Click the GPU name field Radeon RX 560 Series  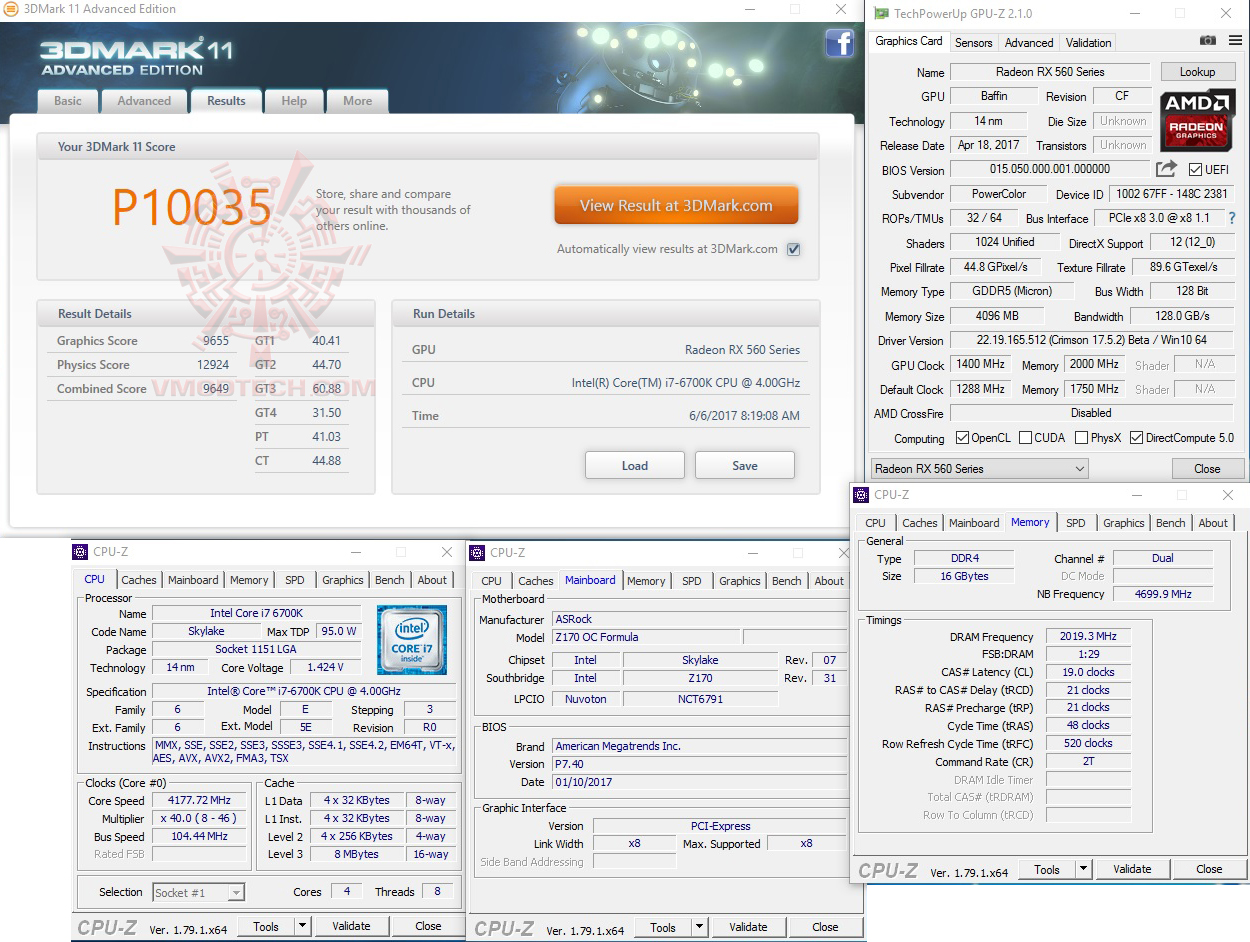(1050, 72)
